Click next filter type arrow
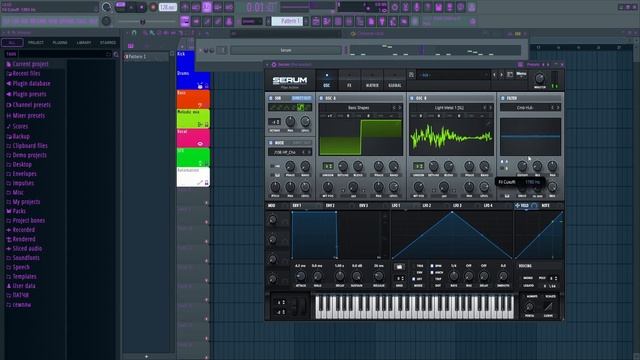640x360 pixels. [558, 108]
